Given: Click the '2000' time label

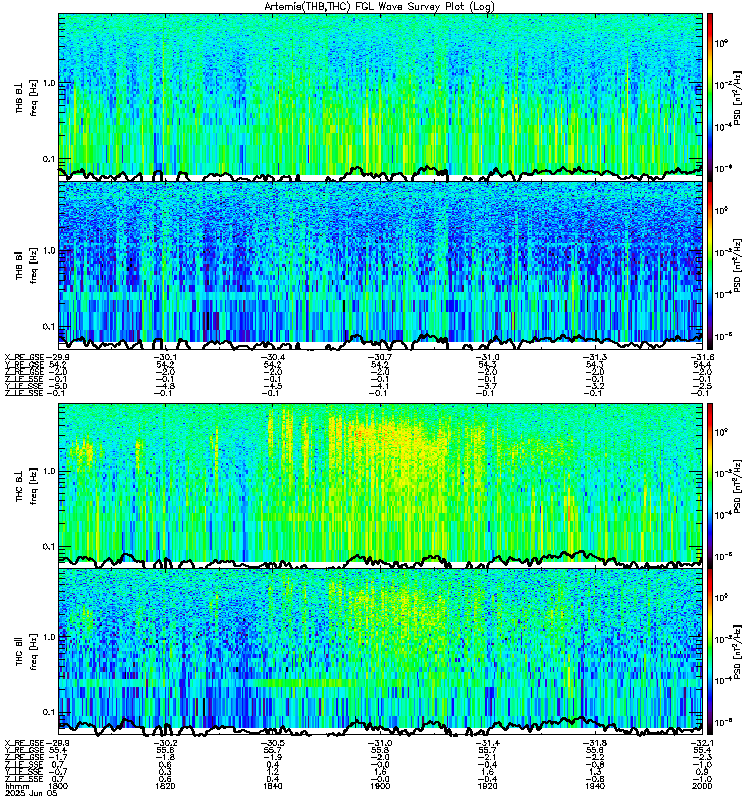Looking at the screenshot, I should (x=702, y=786).
